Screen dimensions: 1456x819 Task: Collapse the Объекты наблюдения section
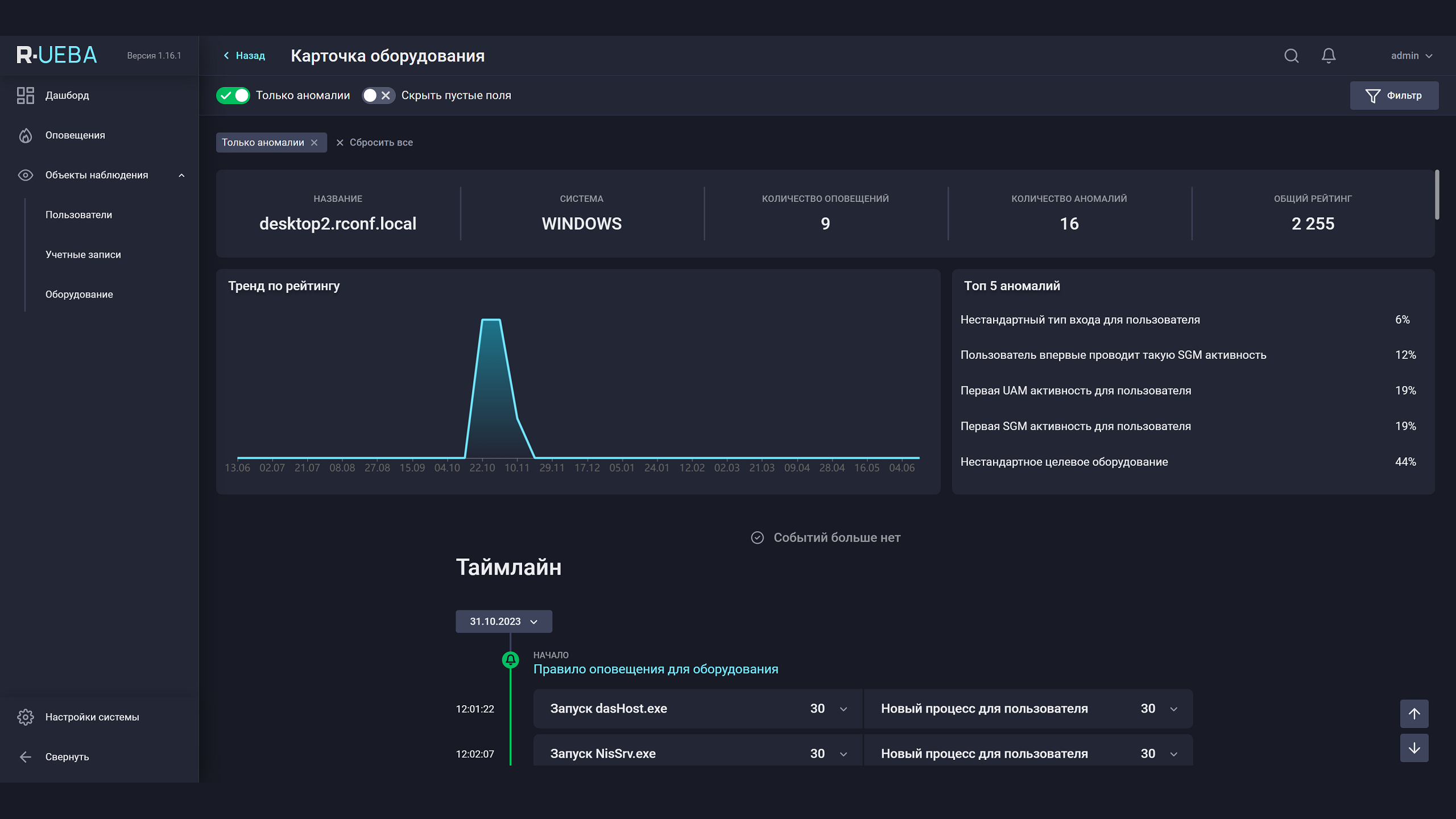pos(181,175)
